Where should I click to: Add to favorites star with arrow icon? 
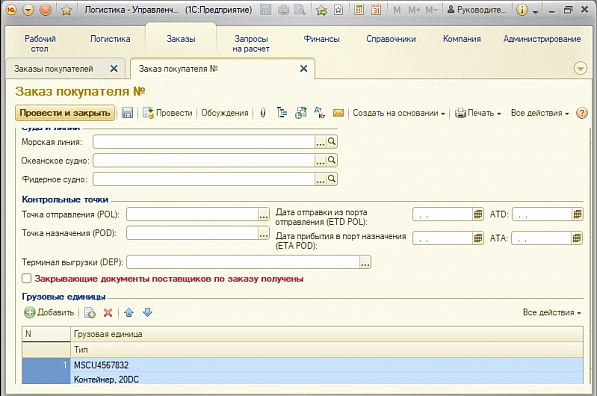(x=321, y=10)
